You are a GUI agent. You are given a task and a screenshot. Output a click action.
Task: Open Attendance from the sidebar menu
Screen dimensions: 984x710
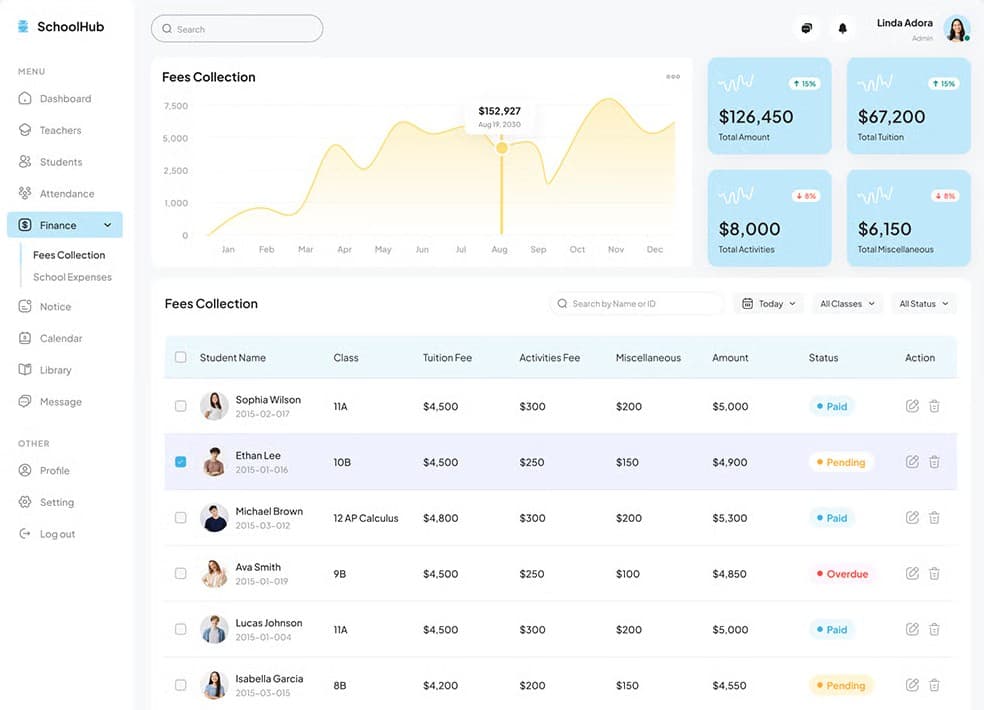(66, 194)
